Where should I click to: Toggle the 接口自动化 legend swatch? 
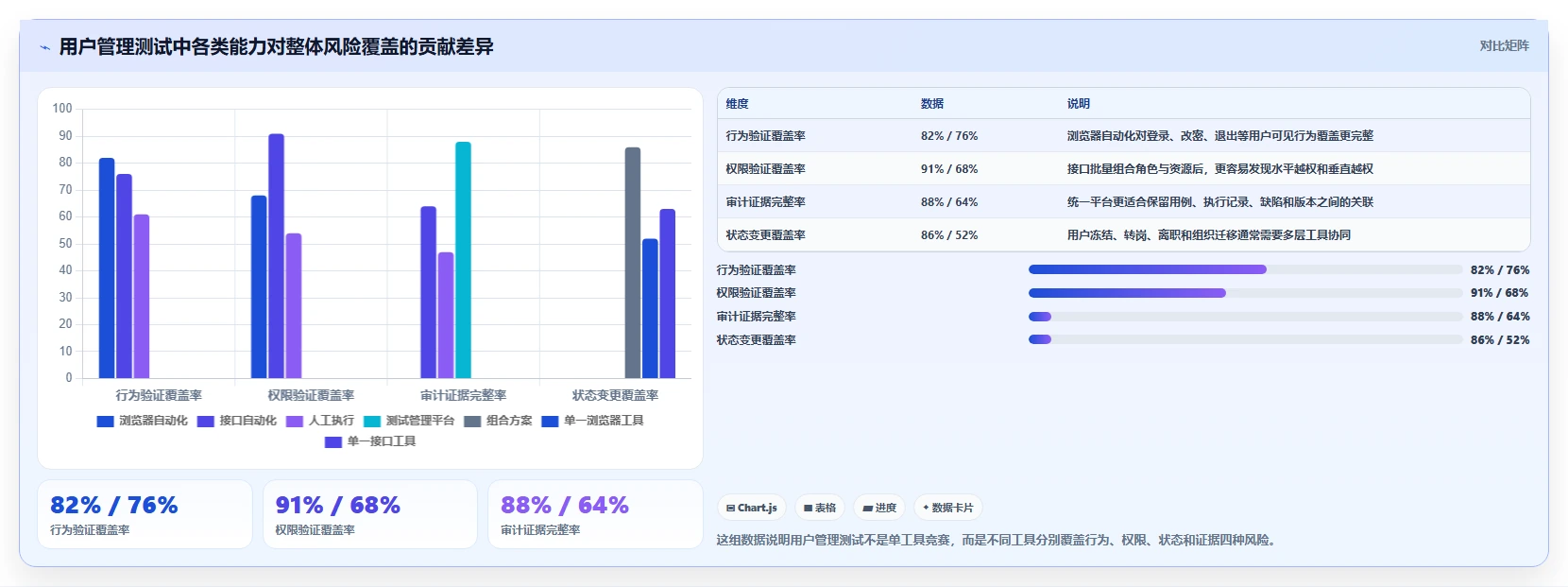(x=206, y=421)
